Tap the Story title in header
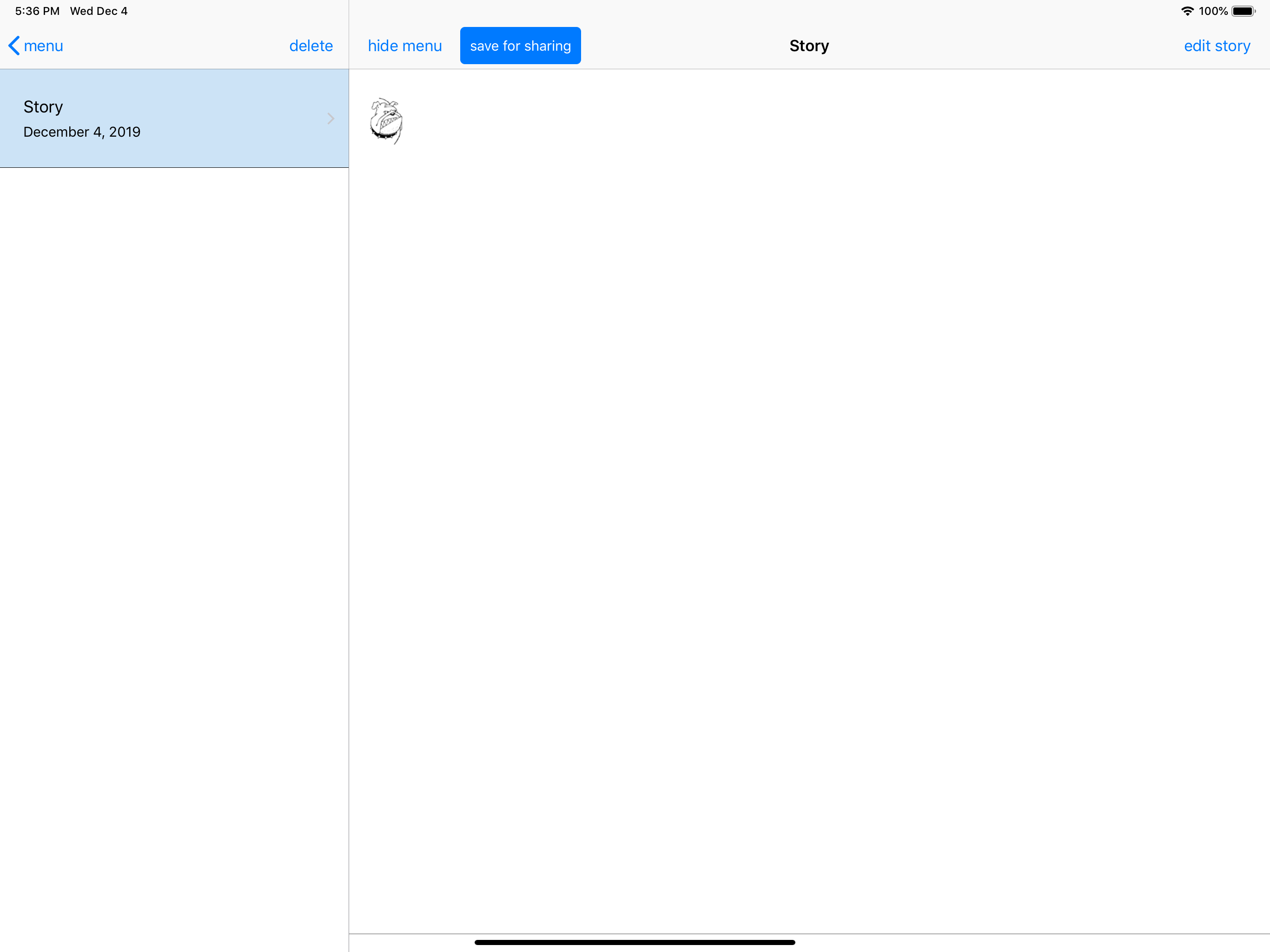 809,46
